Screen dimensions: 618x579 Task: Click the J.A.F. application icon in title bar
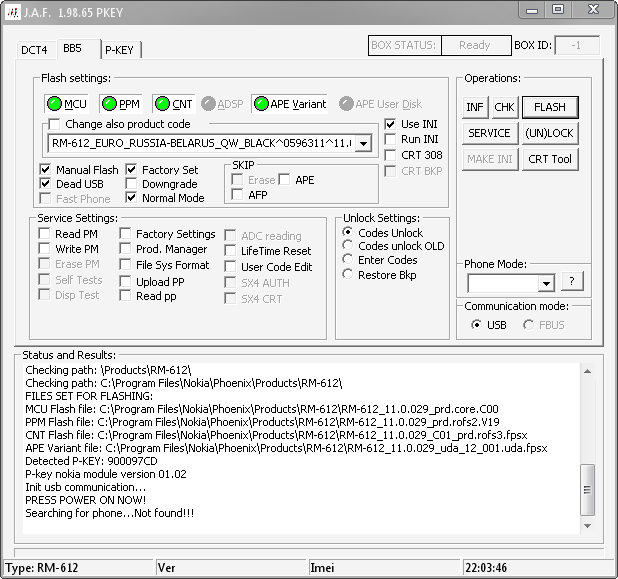pos(12,13)
